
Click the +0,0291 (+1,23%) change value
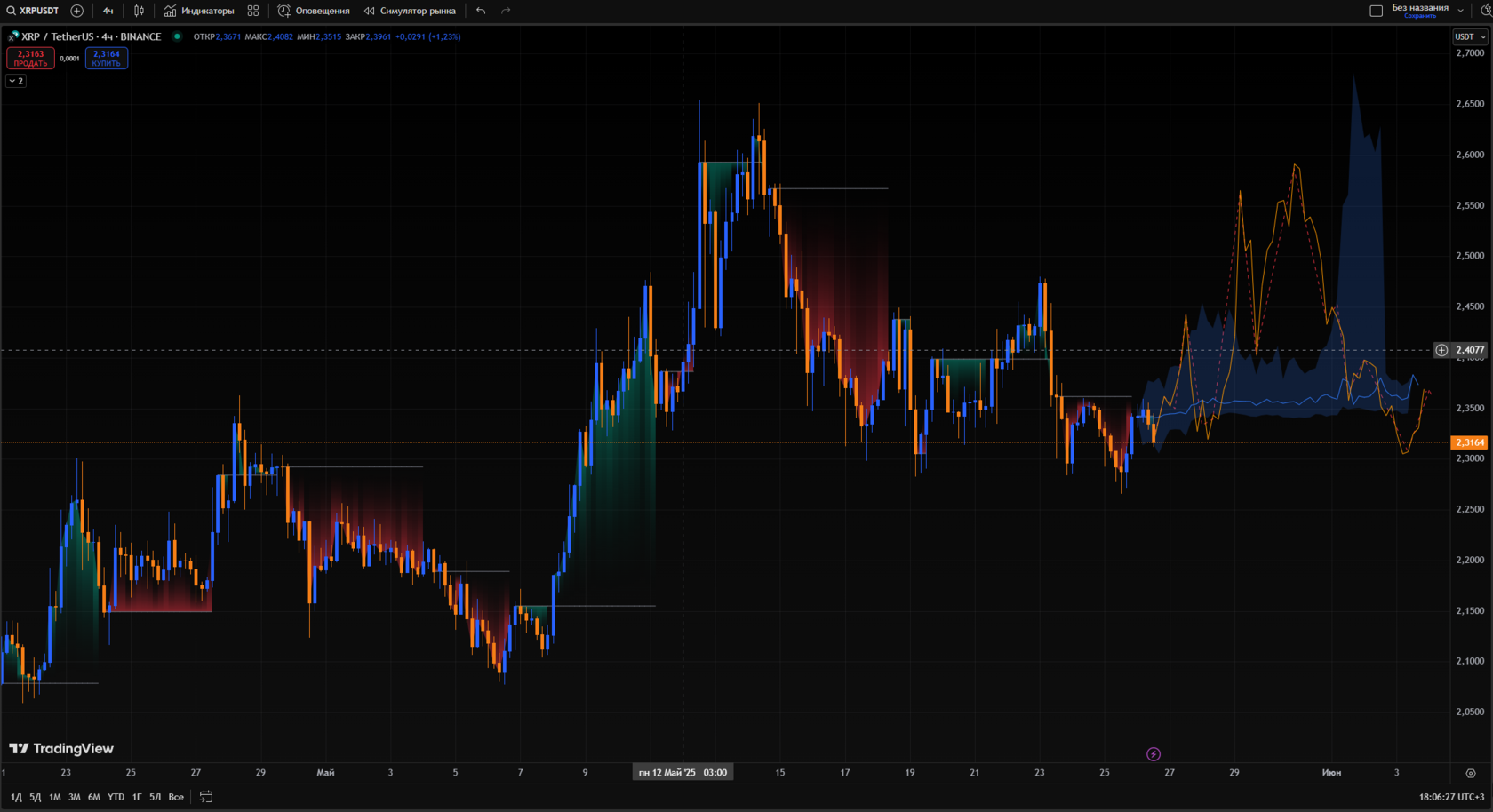(428, 36)
